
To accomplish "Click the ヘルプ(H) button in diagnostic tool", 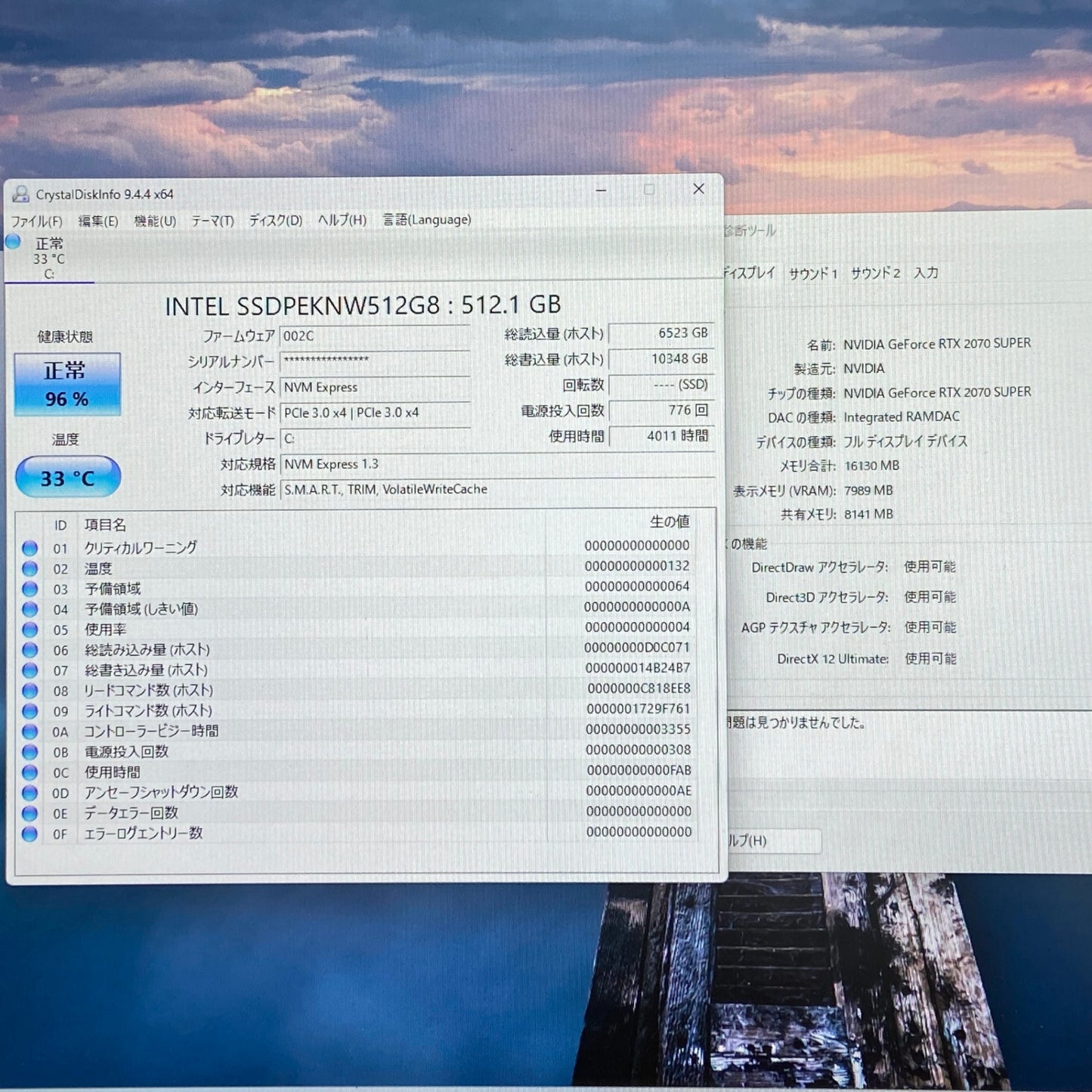I will pyautogui.click(x=772, y=840).
